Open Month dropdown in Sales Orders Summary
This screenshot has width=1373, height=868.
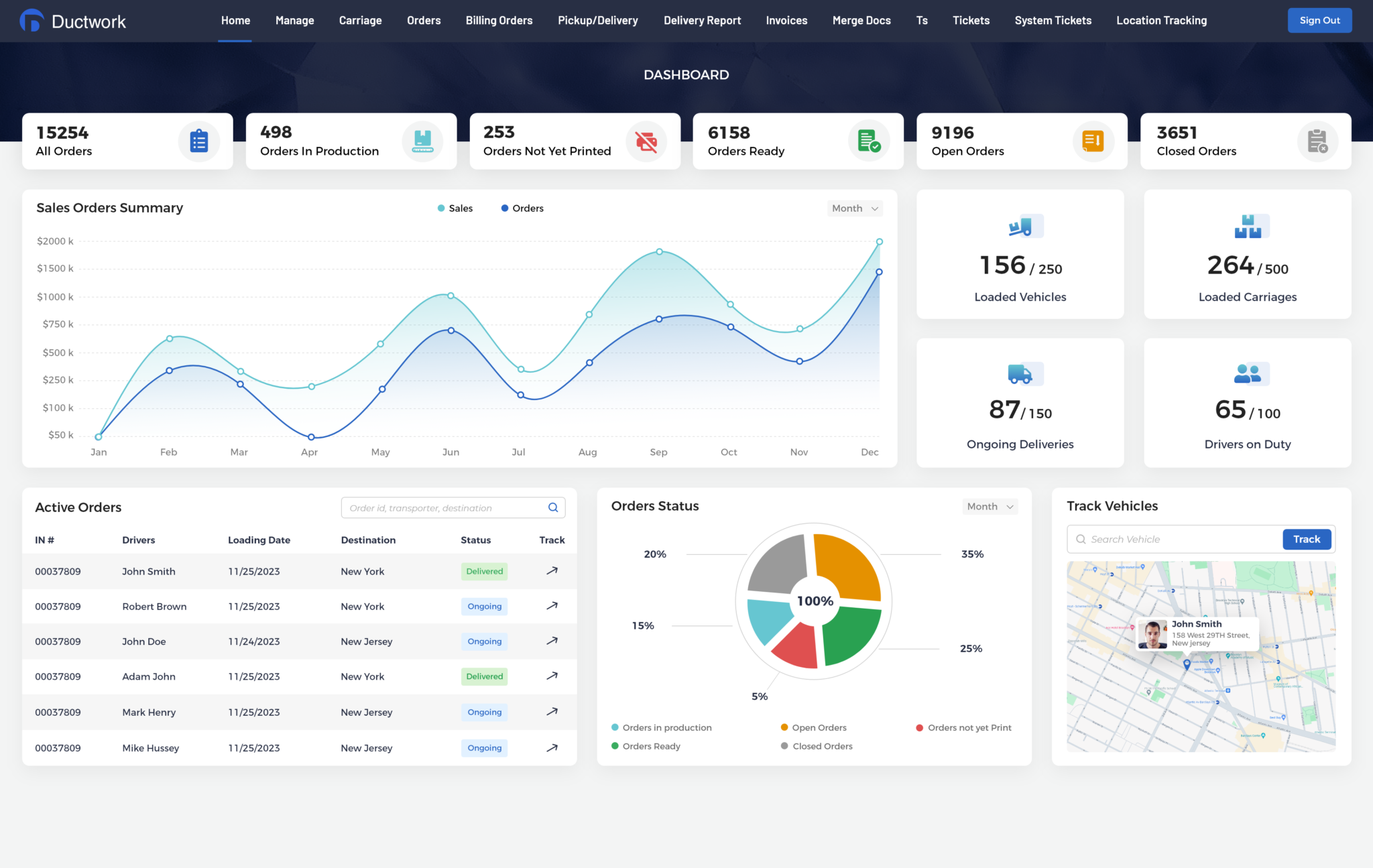coord(855,208)
